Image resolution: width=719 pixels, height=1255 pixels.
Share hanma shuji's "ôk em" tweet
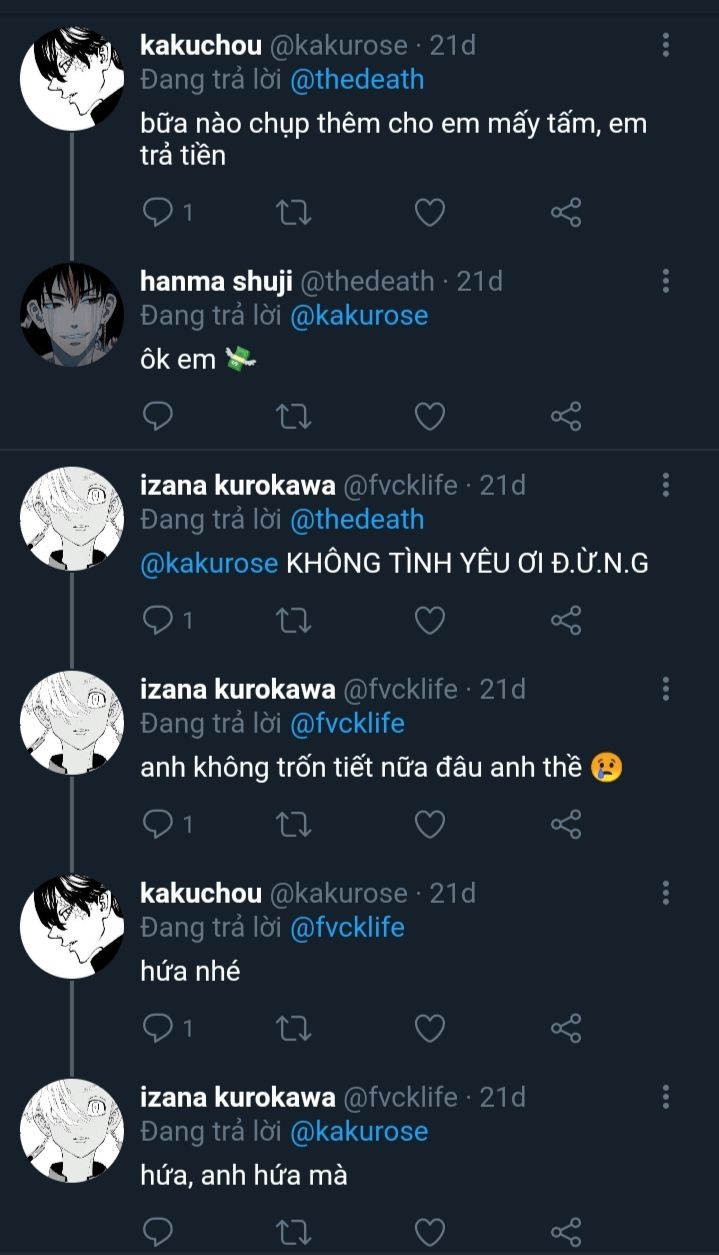click(x=566, y=416)
